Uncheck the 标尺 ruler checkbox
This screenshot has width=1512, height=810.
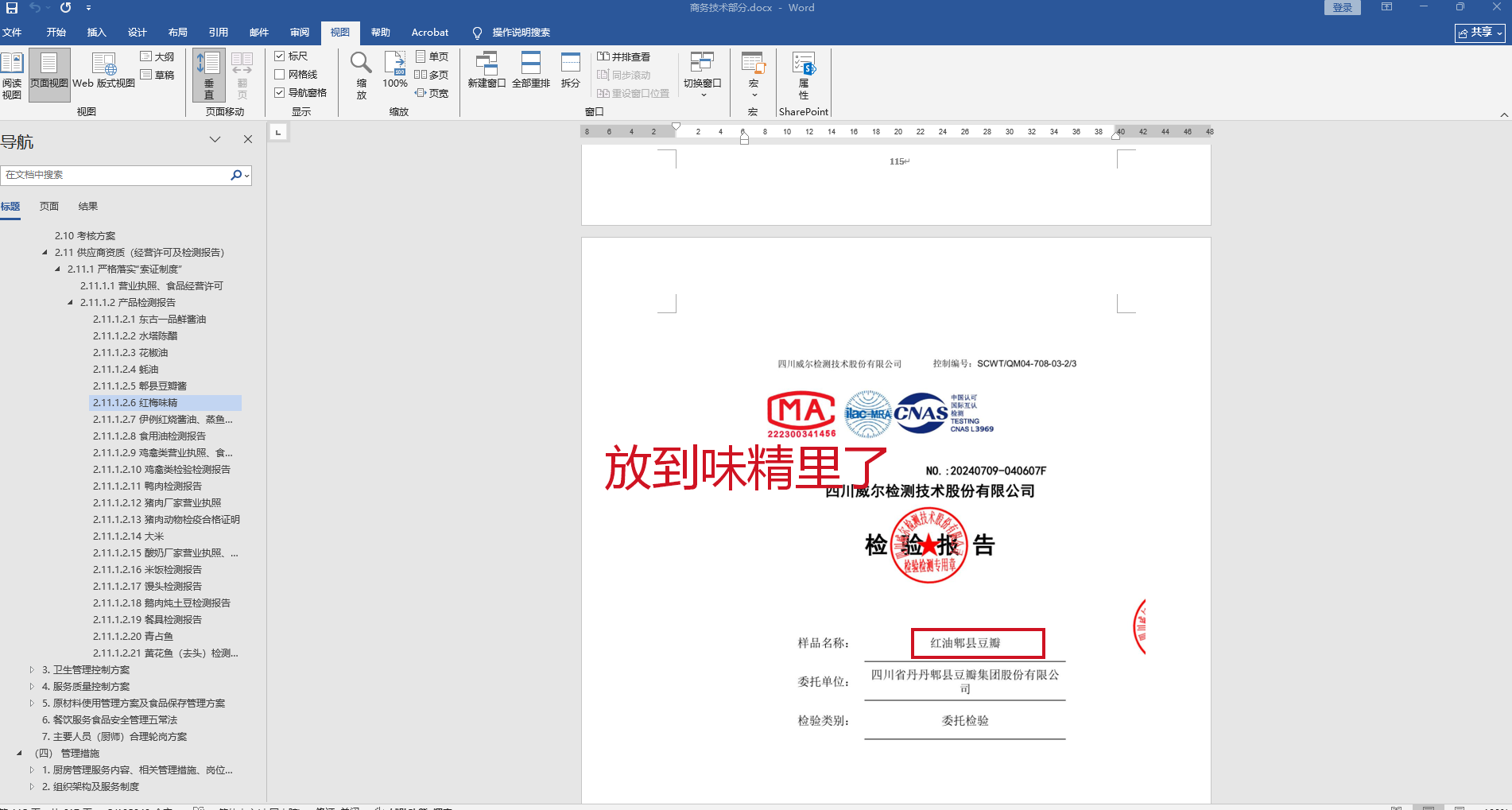pyautogui.click(x=280, y=56)
